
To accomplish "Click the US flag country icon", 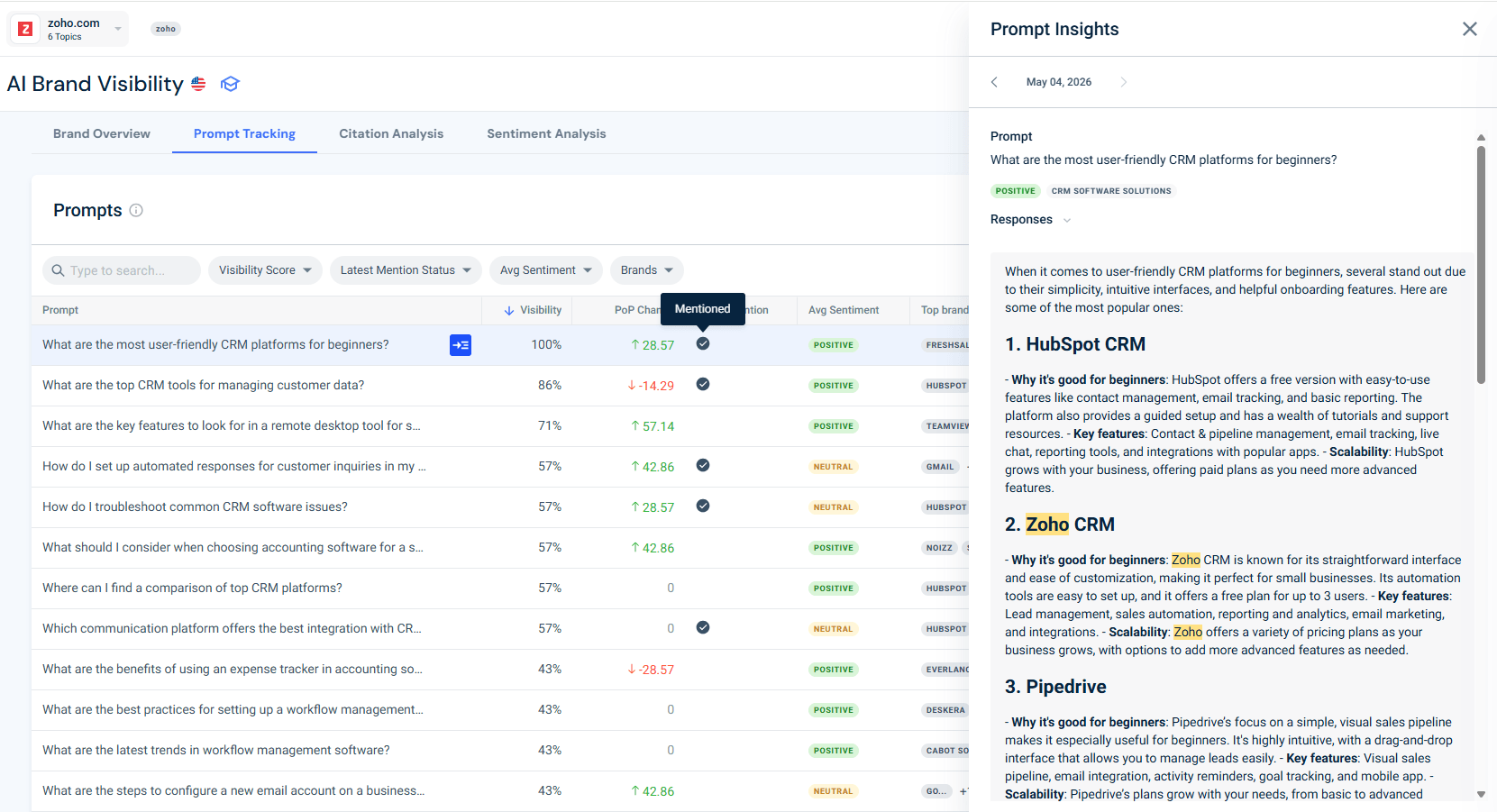I will tap(198, 84).
